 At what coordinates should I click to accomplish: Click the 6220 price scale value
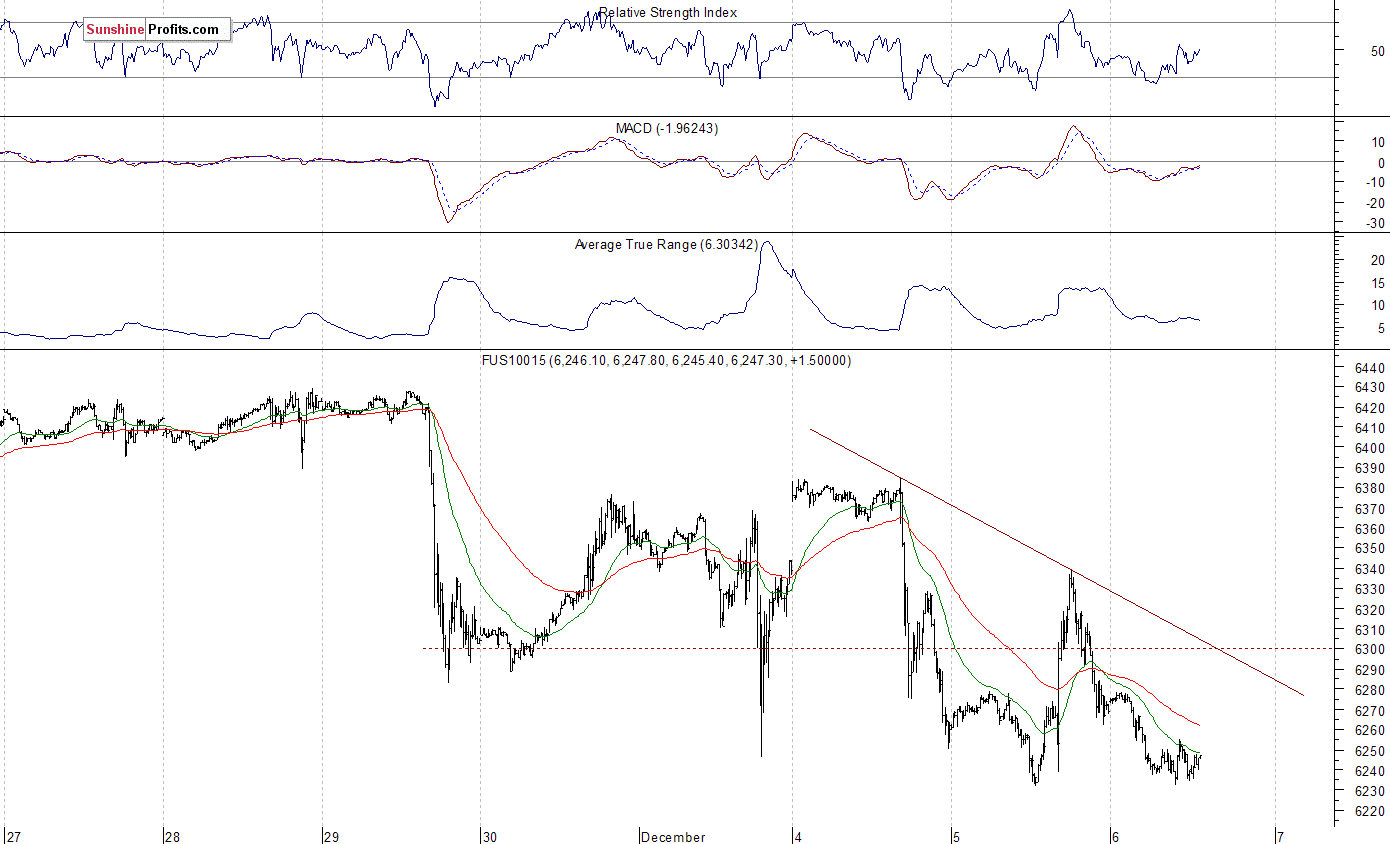pyautogui.click(x=1370, y=811)
